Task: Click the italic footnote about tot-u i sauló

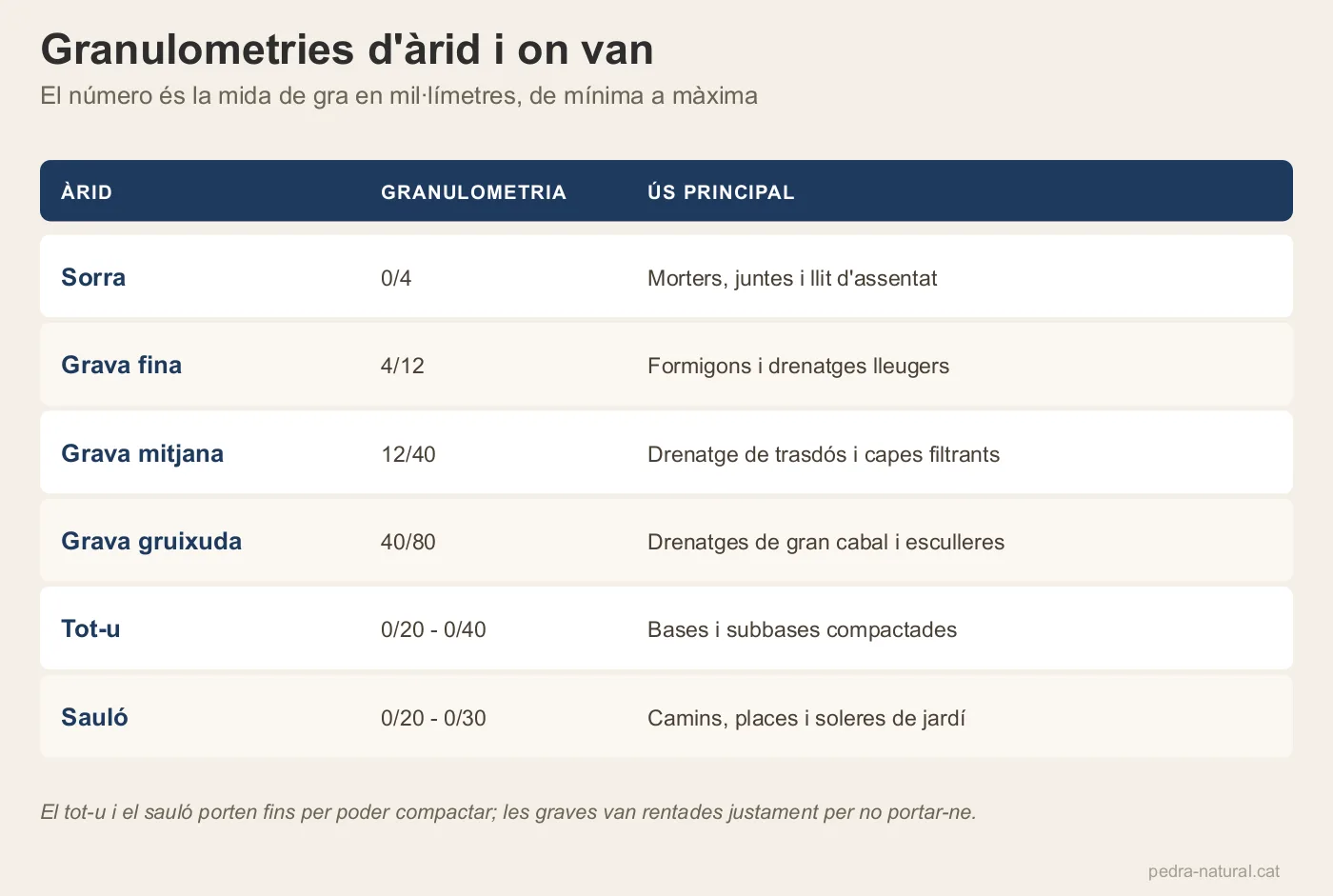Action: tap(508, 812)
